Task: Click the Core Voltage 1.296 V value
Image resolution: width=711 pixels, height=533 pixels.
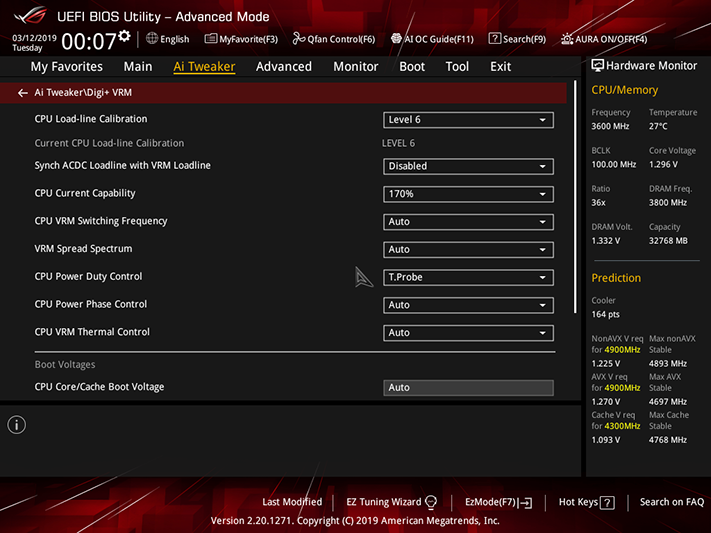Action: pos(663,164)
